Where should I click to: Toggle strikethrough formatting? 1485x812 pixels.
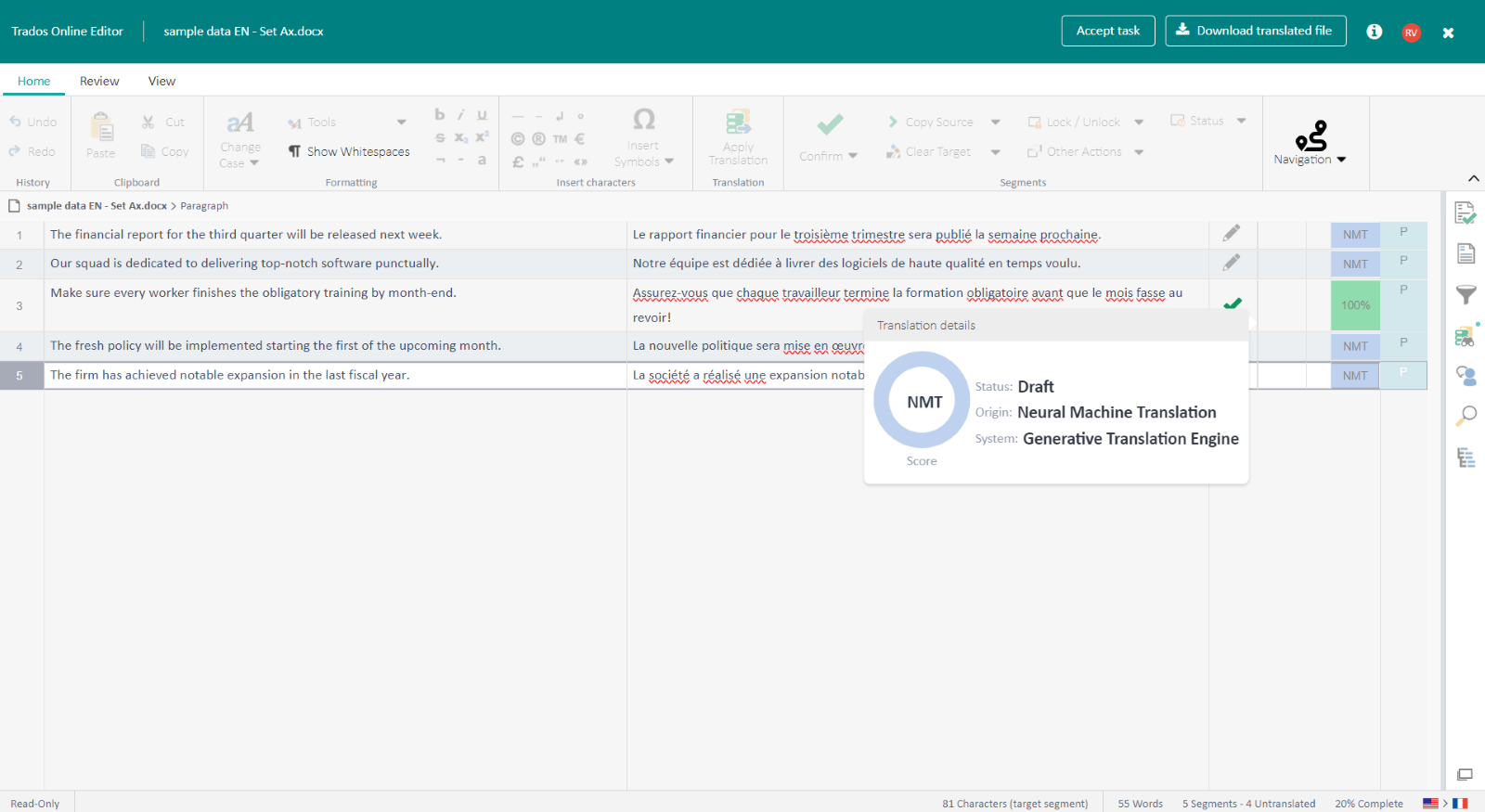(x=440, y=137)
